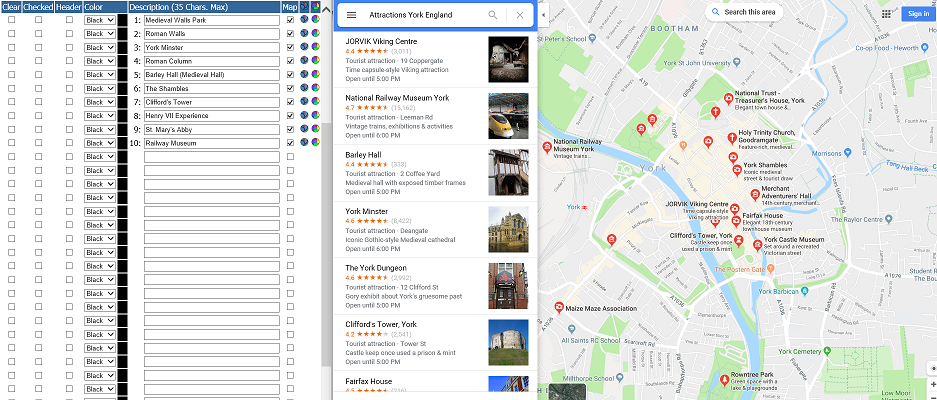Open the York Minster search result
This screenshot has width=937, height=400.
pos(435,230)
